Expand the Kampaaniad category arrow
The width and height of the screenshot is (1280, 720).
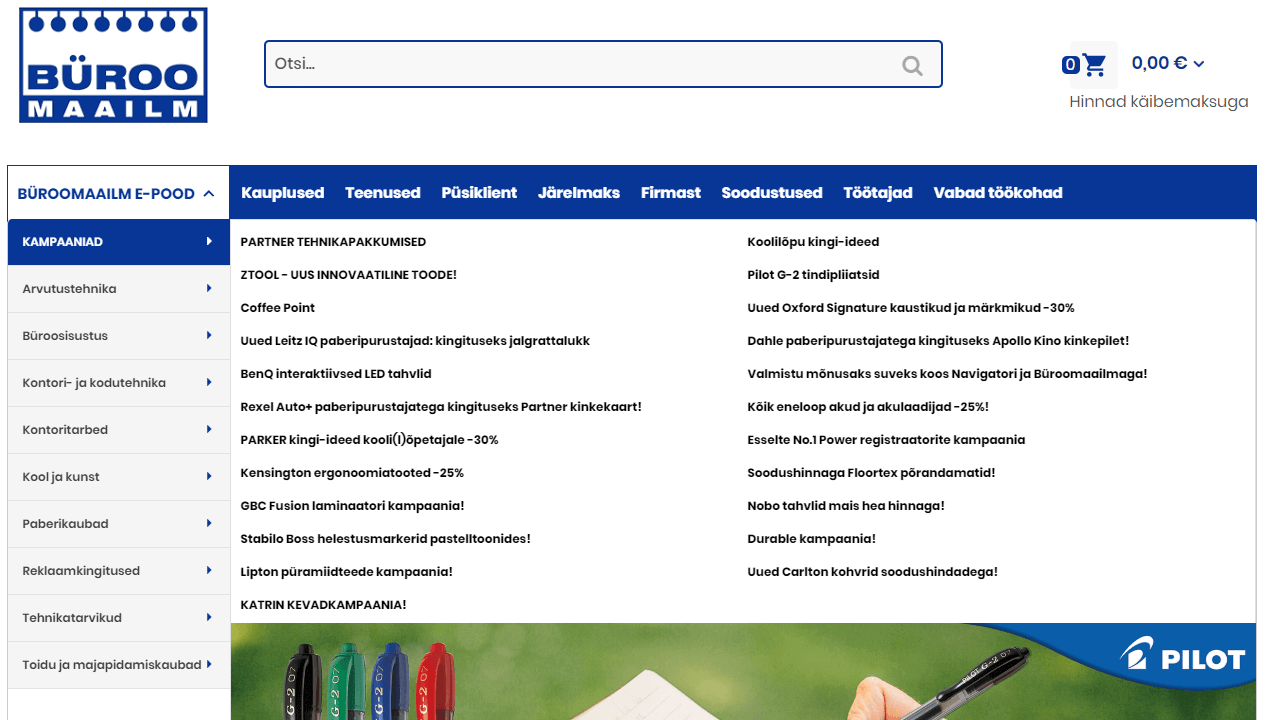(x=209, y=241)
